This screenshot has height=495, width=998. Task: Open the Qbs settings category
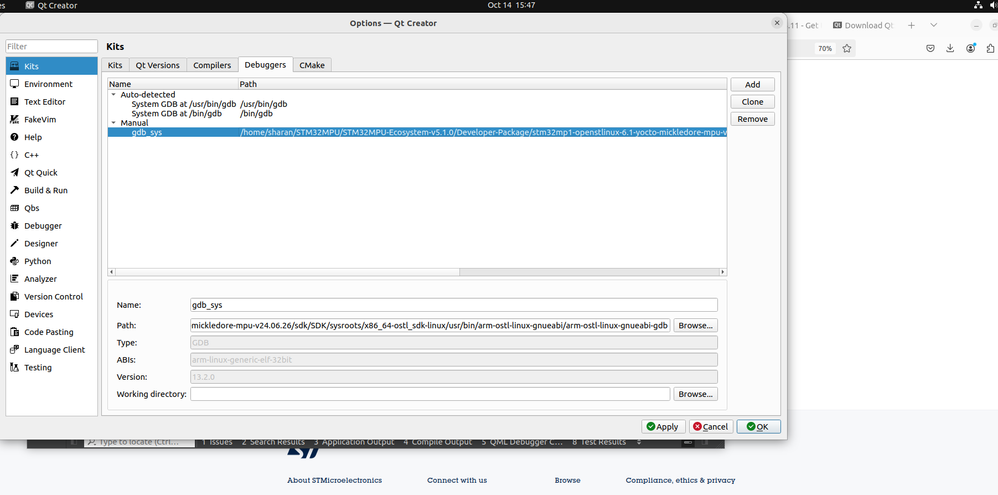click(52, 208)
